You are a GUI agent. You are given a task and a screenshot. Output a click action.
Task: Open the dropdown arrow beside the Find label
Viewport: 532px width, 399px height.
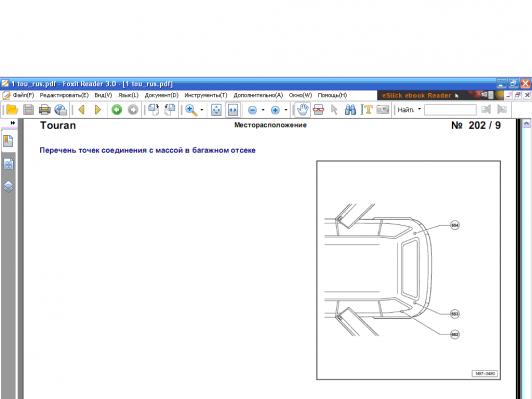tap(420, 109)
